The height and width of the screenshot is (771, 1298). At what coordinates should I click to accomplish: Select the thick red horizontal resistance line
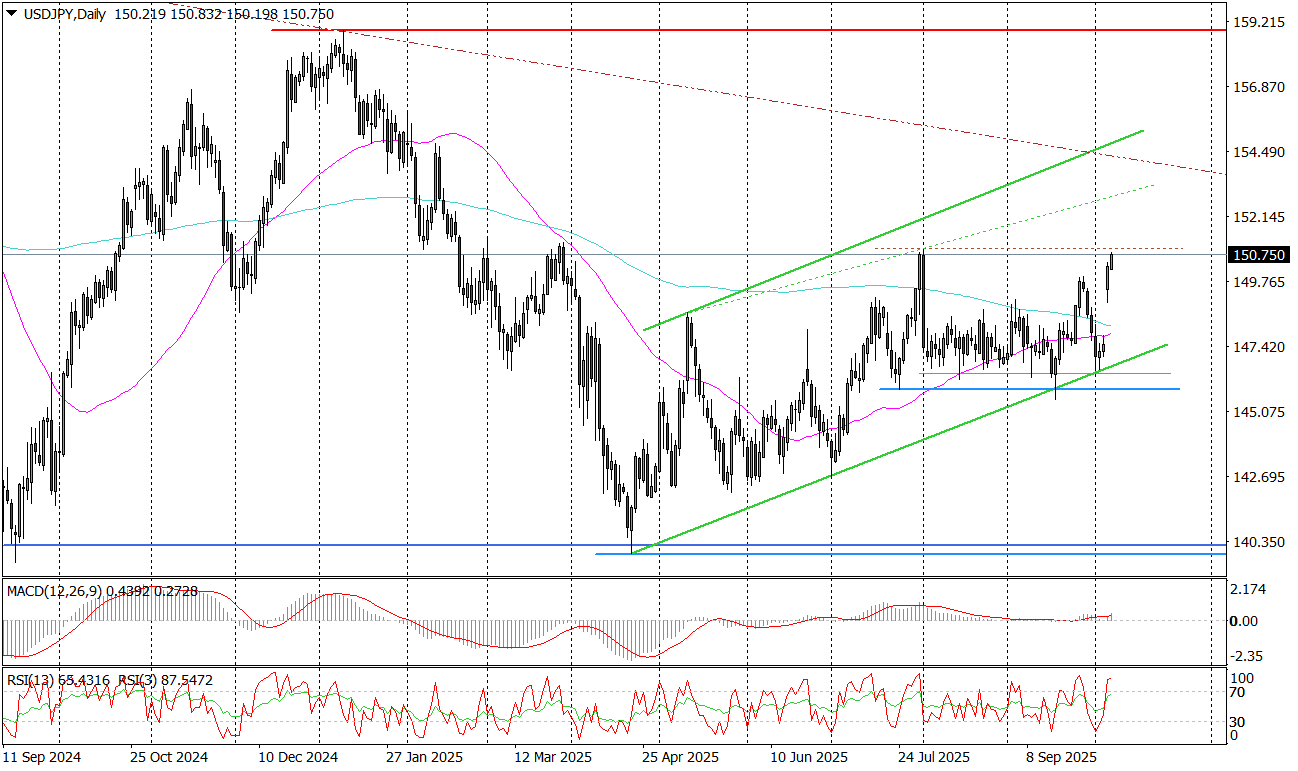pos(800,30)
